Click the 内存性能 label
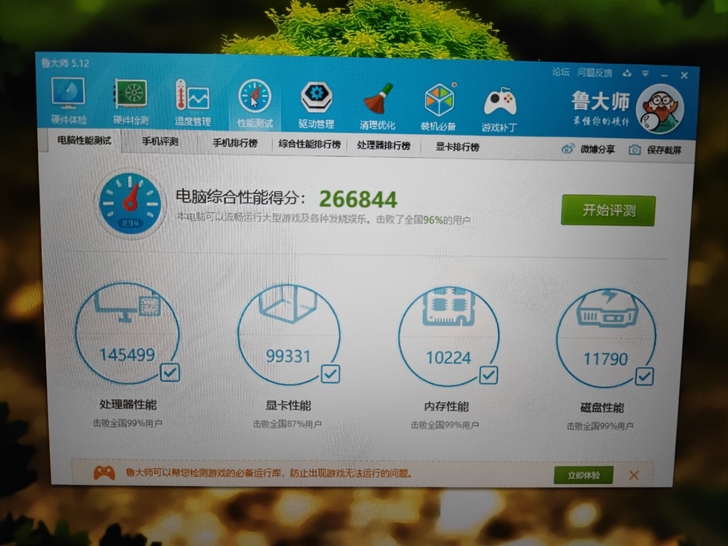Image resolution: width=728 pixels, height=546 pixels. (x=446, y=406)
